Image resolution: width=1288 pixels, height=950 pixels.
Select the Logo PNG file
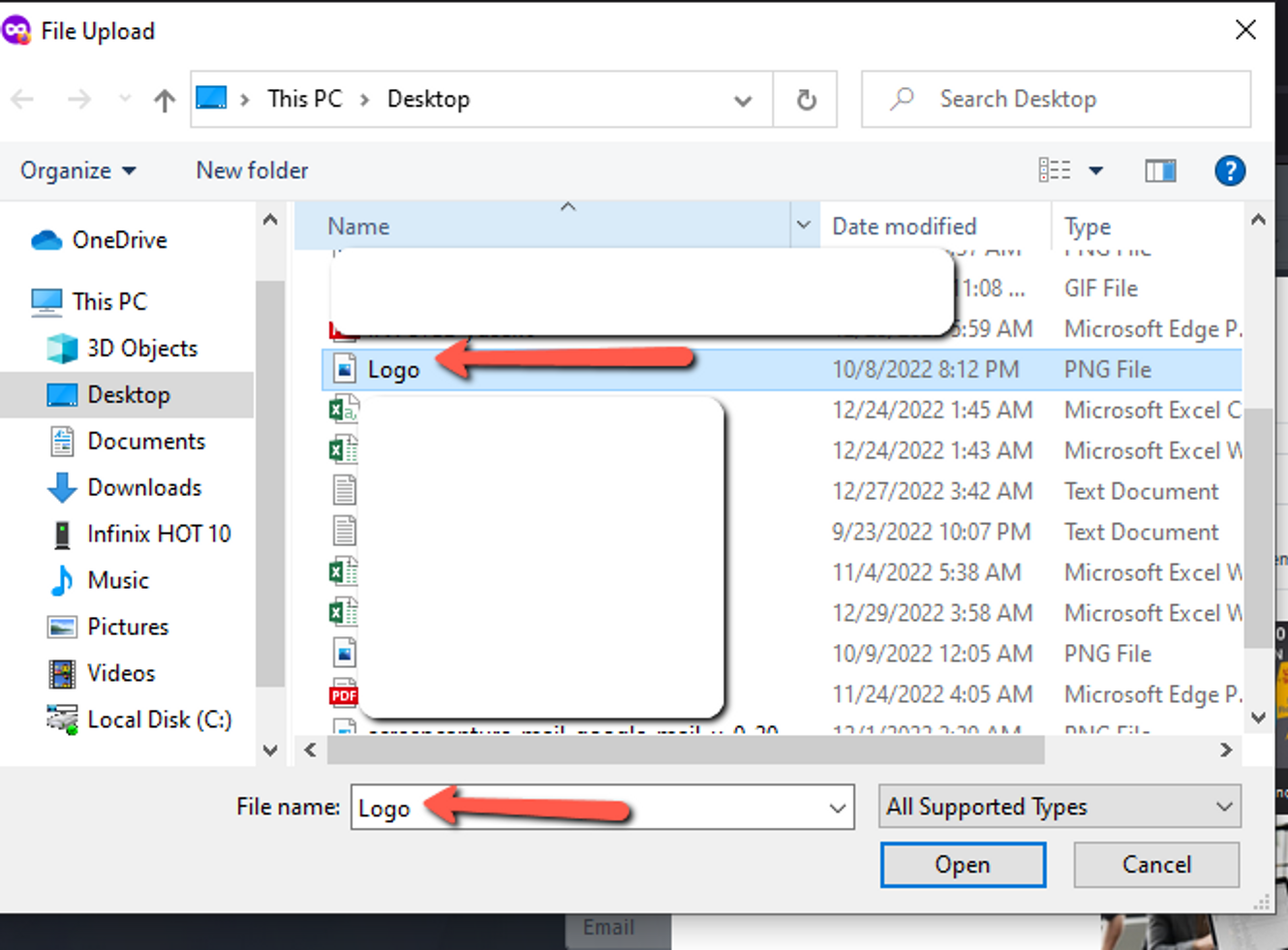[393, 370]
